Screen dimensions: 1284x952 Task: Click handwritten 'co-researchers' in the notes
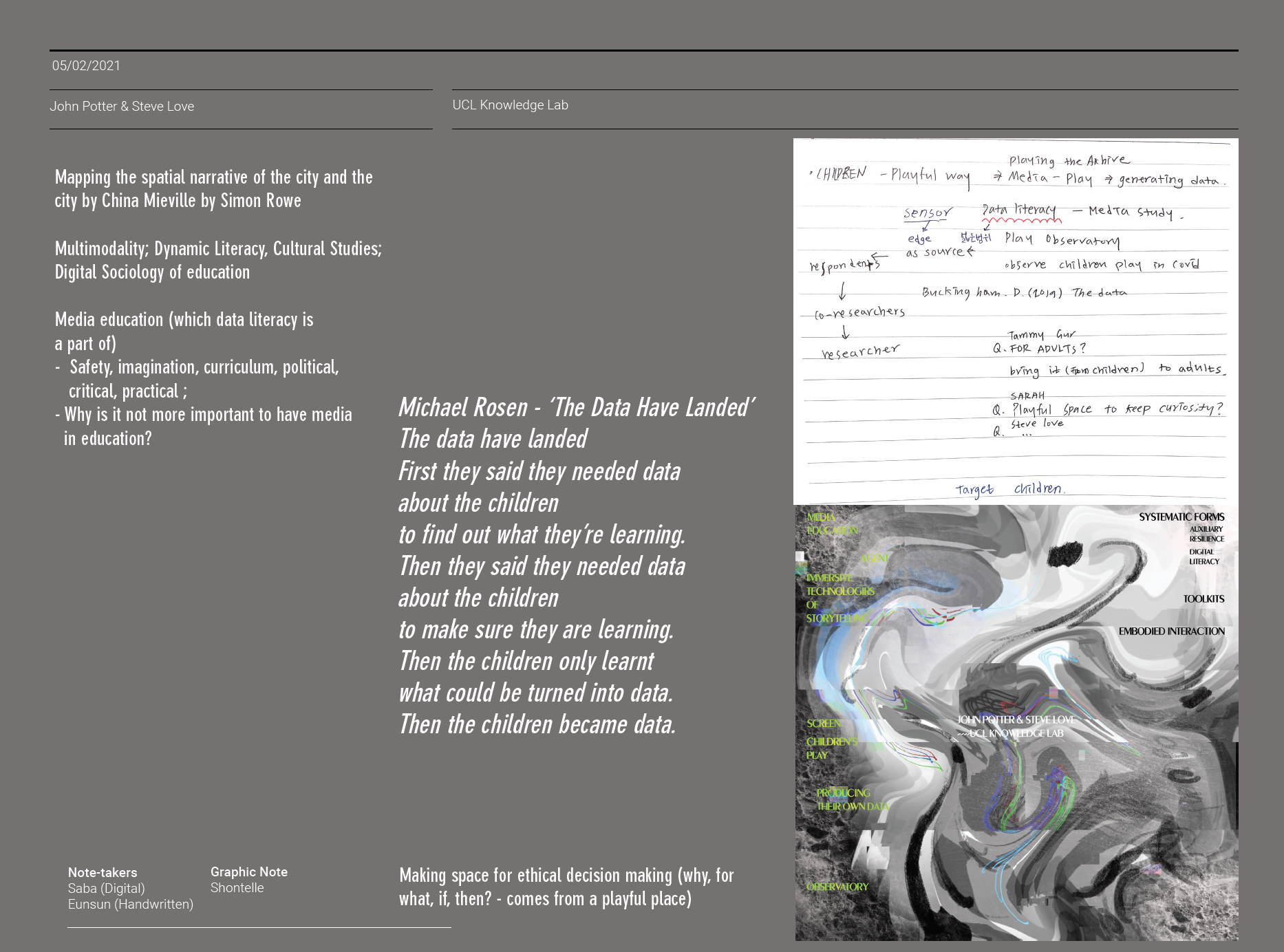pos(859,313)
